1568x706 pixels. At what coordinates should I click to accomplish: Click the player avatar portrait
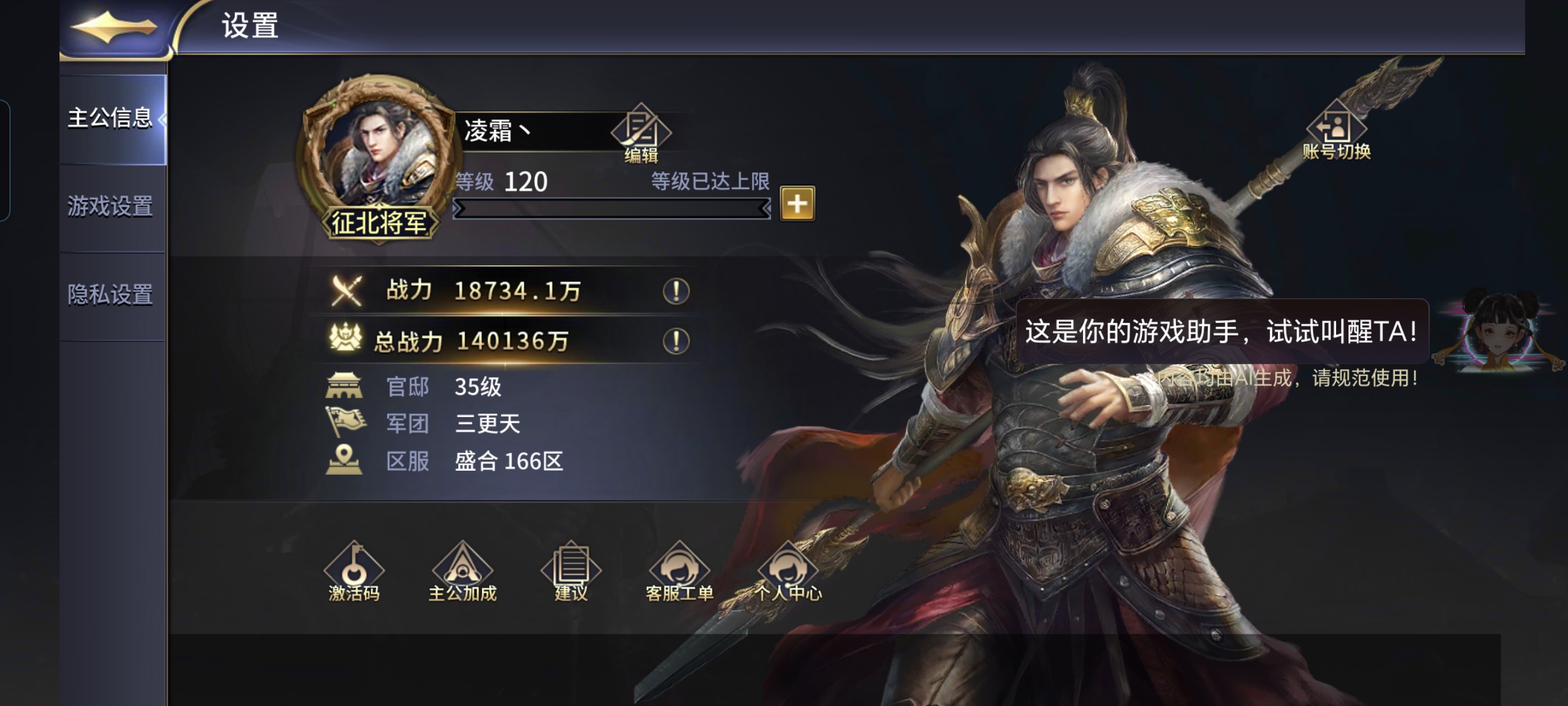pos(378,151)
